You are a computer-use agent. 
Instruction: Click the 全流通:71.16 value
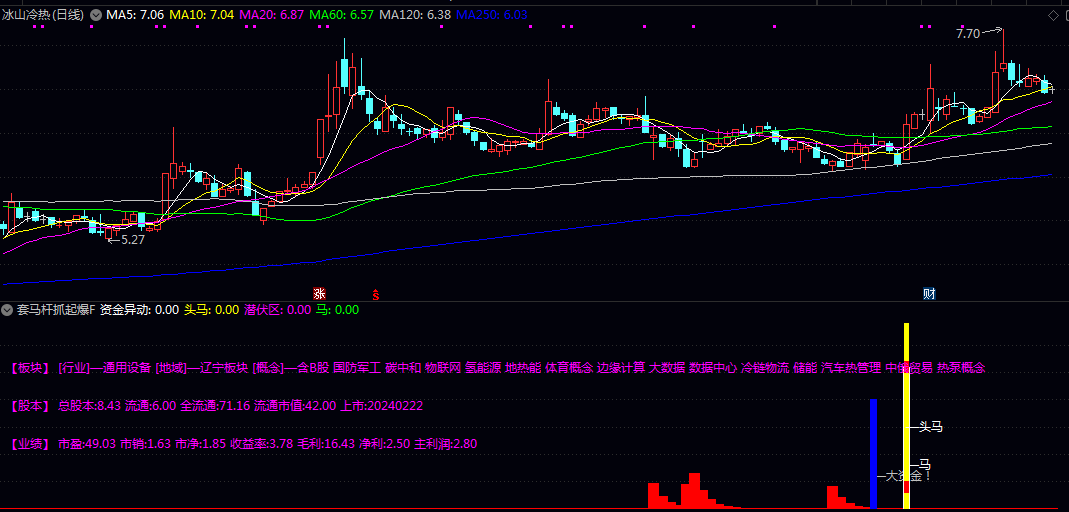214,406
